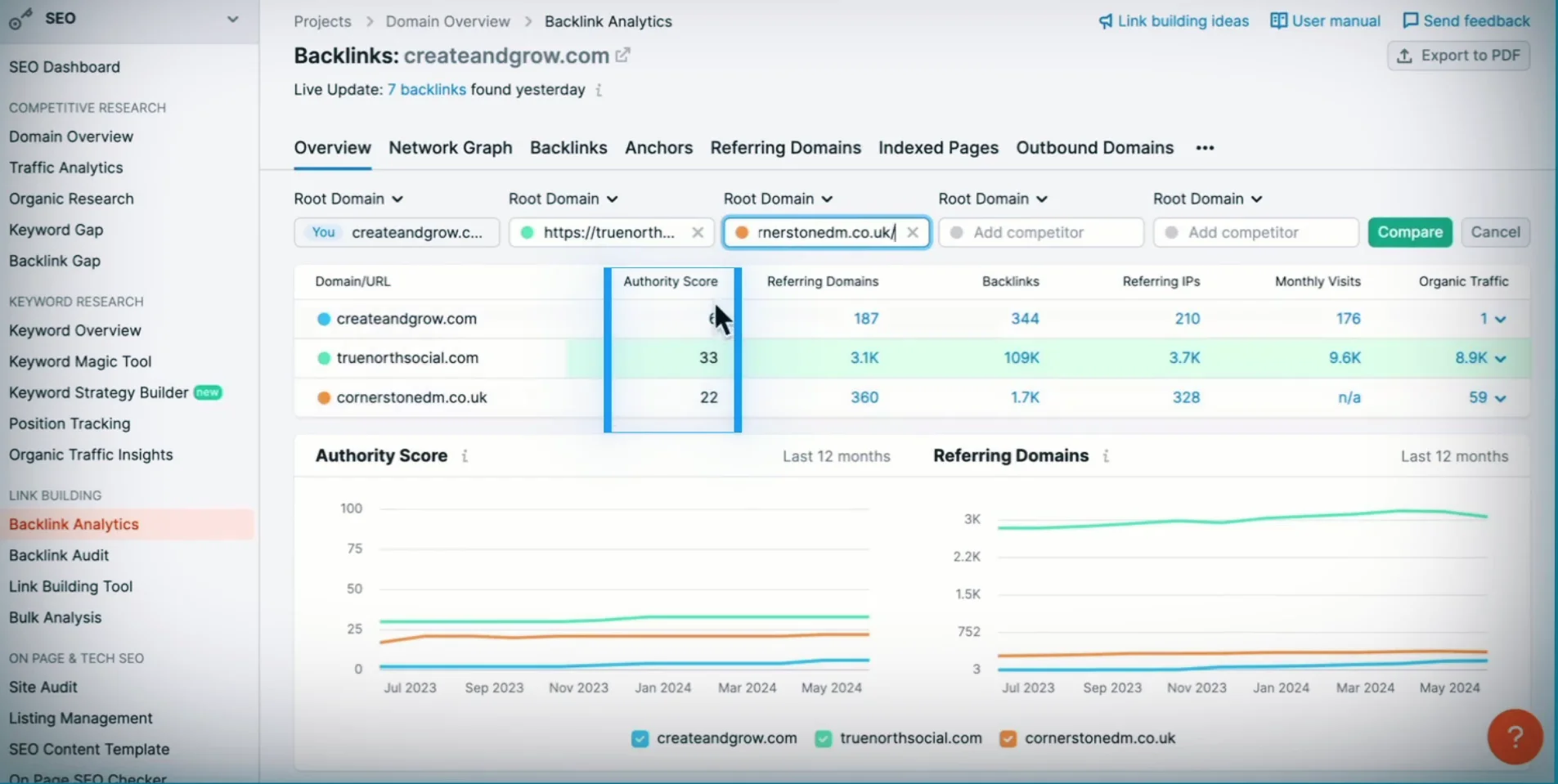Go to Projects breadcrumb
Screen dimensions: 1558x784
[x=322, y=21]
